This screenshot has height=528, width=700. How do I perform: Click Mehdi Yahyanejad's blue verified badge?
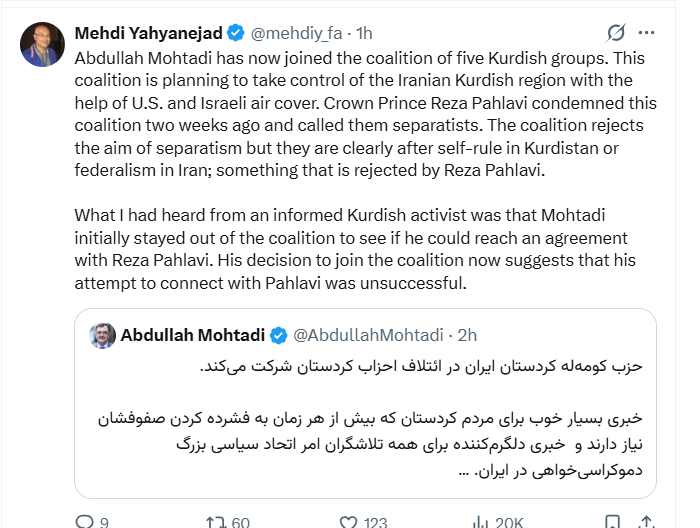(230, 34)
